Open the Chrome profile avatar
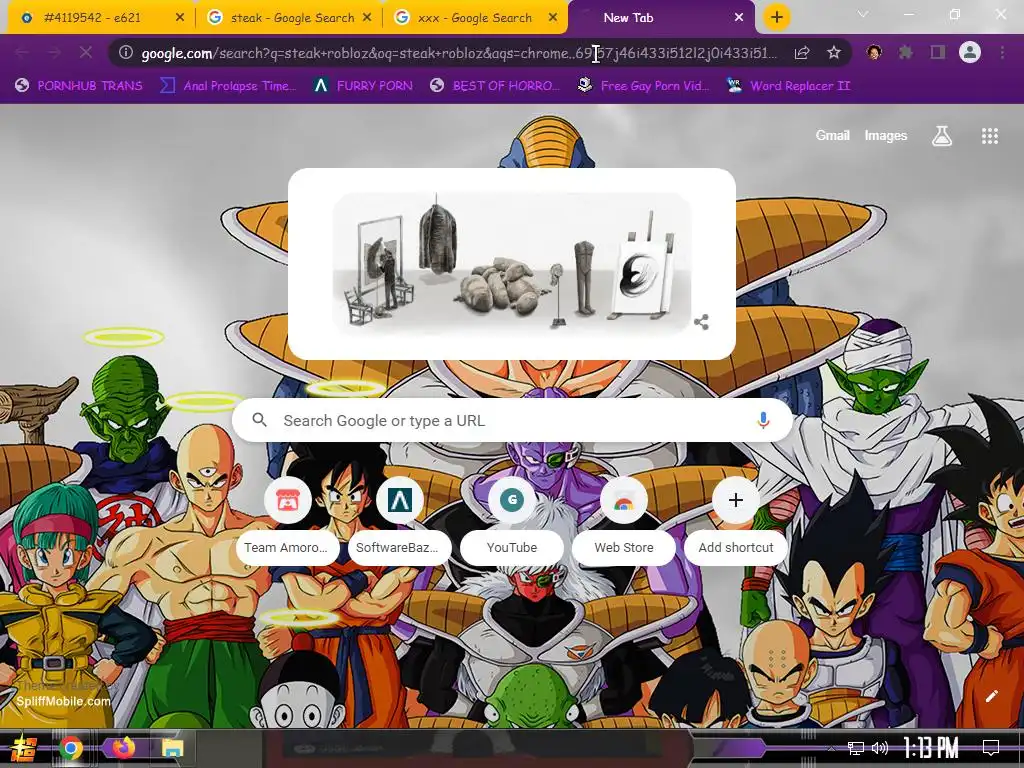Screen dimensions: 1024x768 970,52
